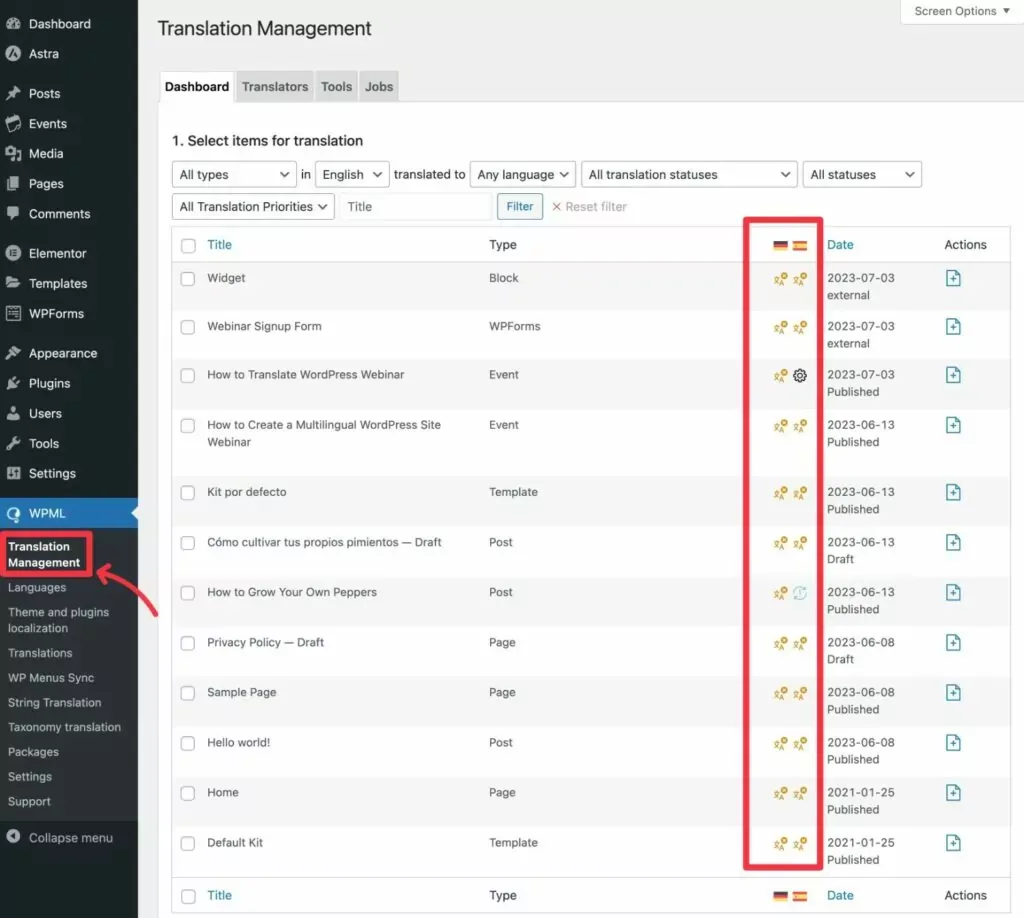This screenshot has height=918, width=1024.
Task: Open the Jobs tab
Action: [379, 87]
